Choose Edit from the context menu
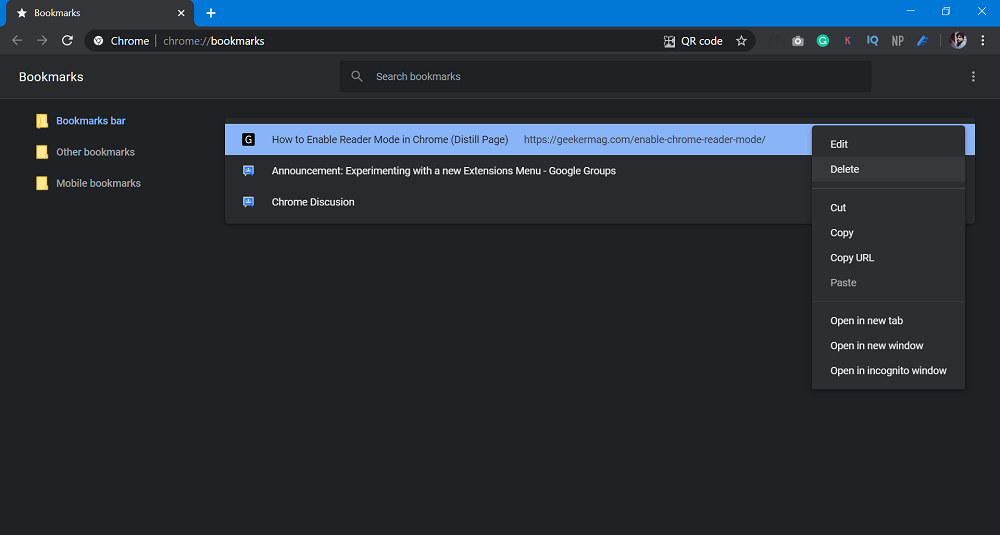The height and width of the screenshot is (535, 1000). [888, 144]
